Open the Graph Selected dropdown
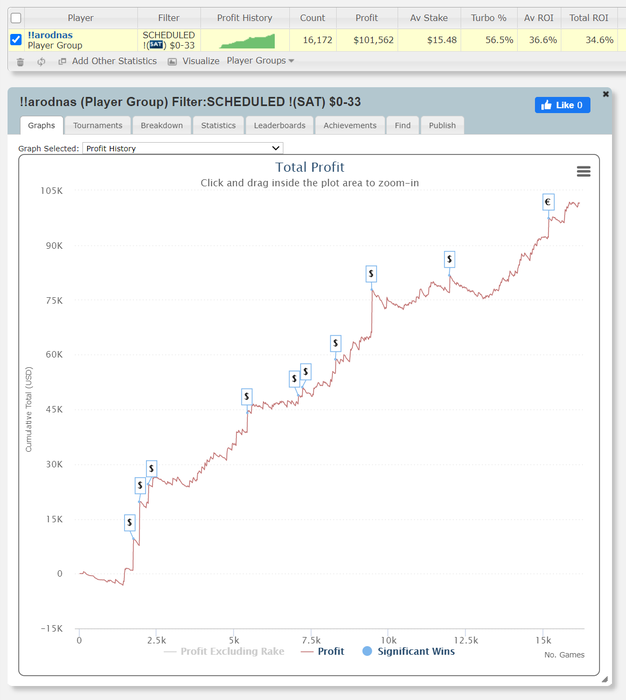626x700 pixels. click(x=183, y=148)
